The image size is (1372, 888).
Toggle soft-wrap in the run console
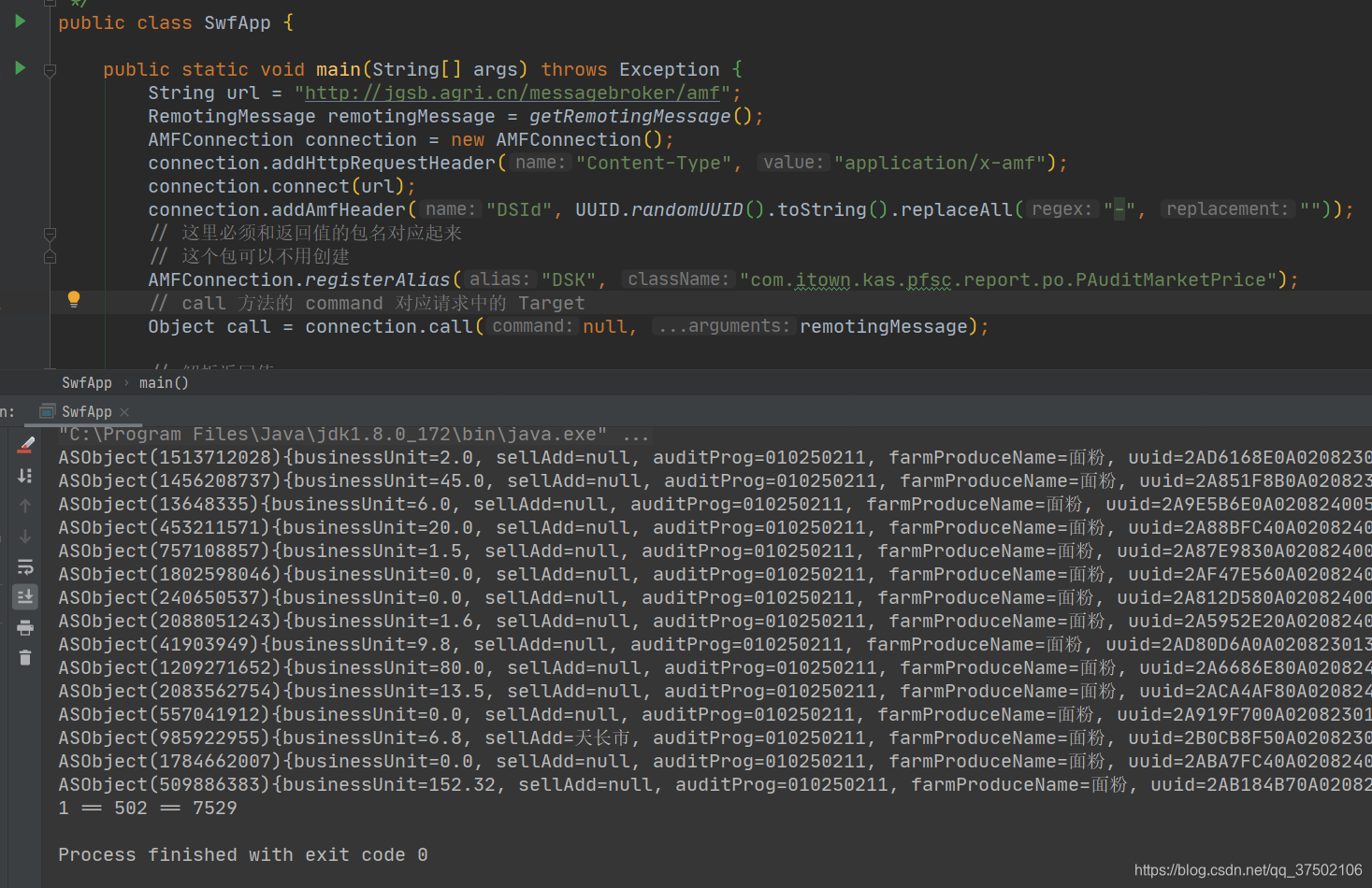(x=25, y=567)
